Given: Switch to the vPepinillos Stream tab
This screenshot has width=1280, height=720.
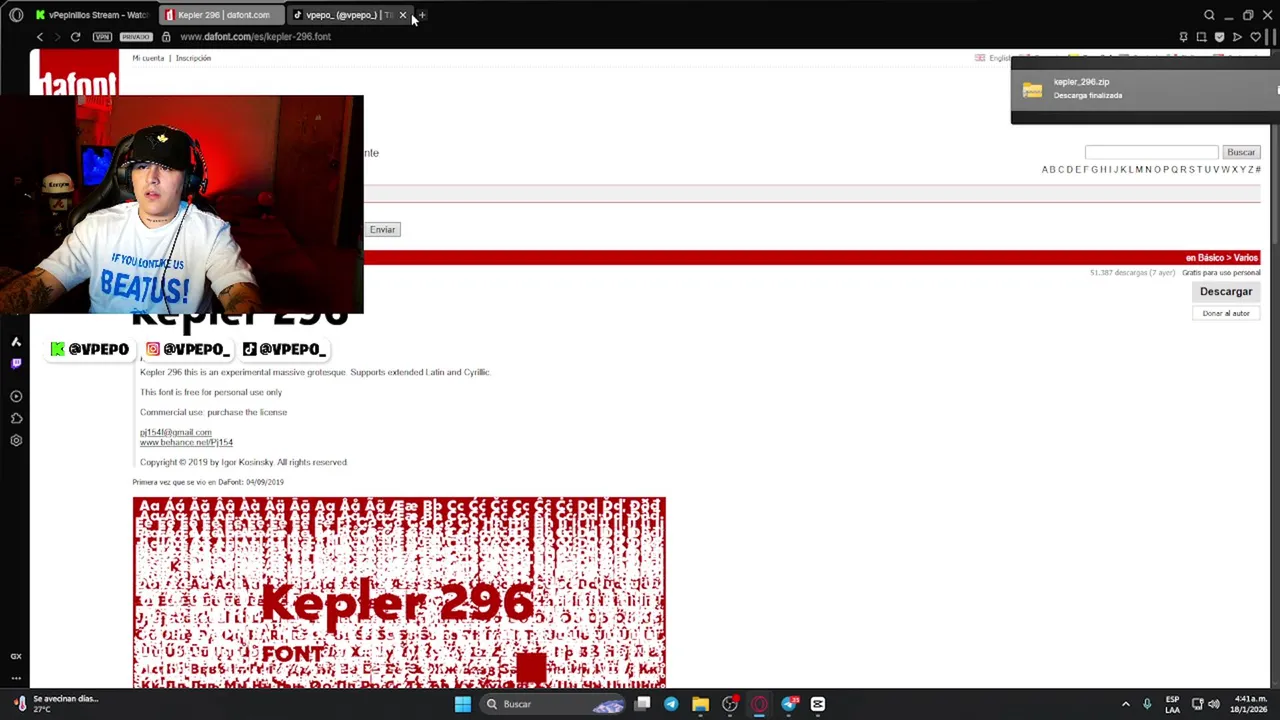Looking at the screenshot, I should 91,15.
